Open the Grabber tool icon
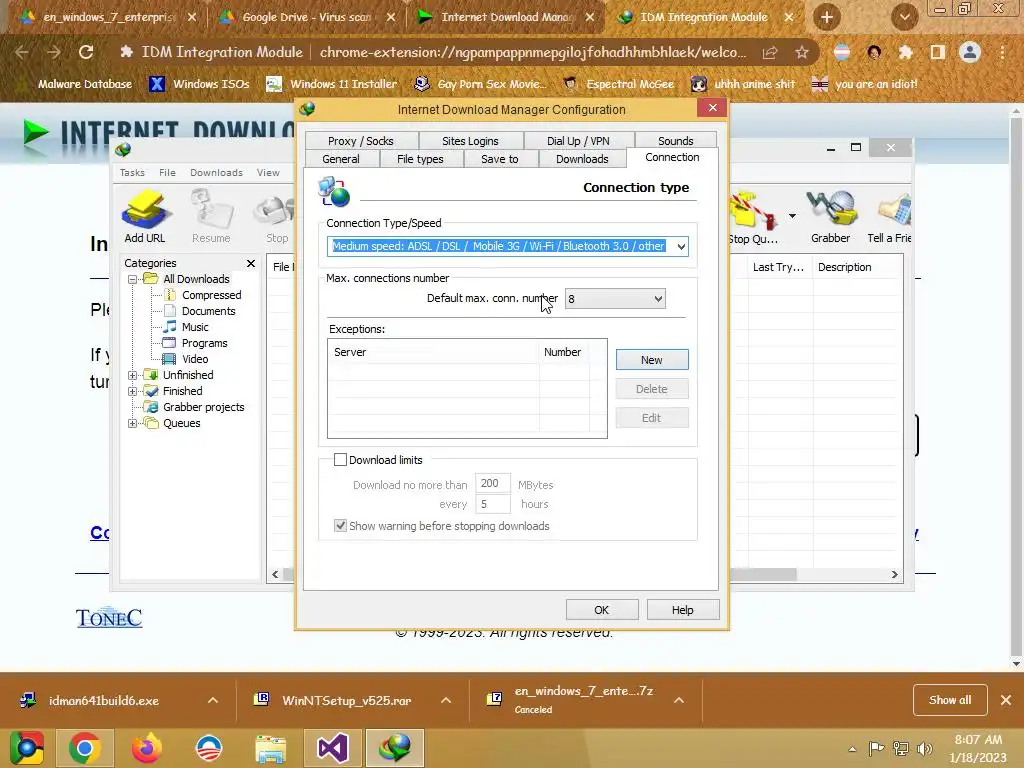The image size is (1024, 768). point(830,217)
